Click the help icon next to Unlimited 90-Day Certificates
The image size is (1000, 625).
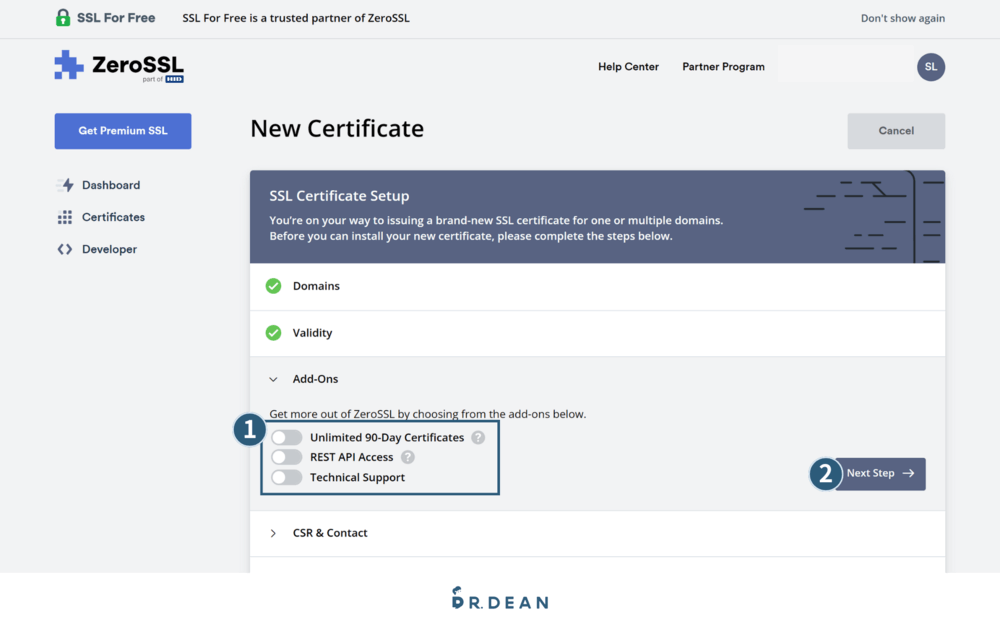point(478,437)
